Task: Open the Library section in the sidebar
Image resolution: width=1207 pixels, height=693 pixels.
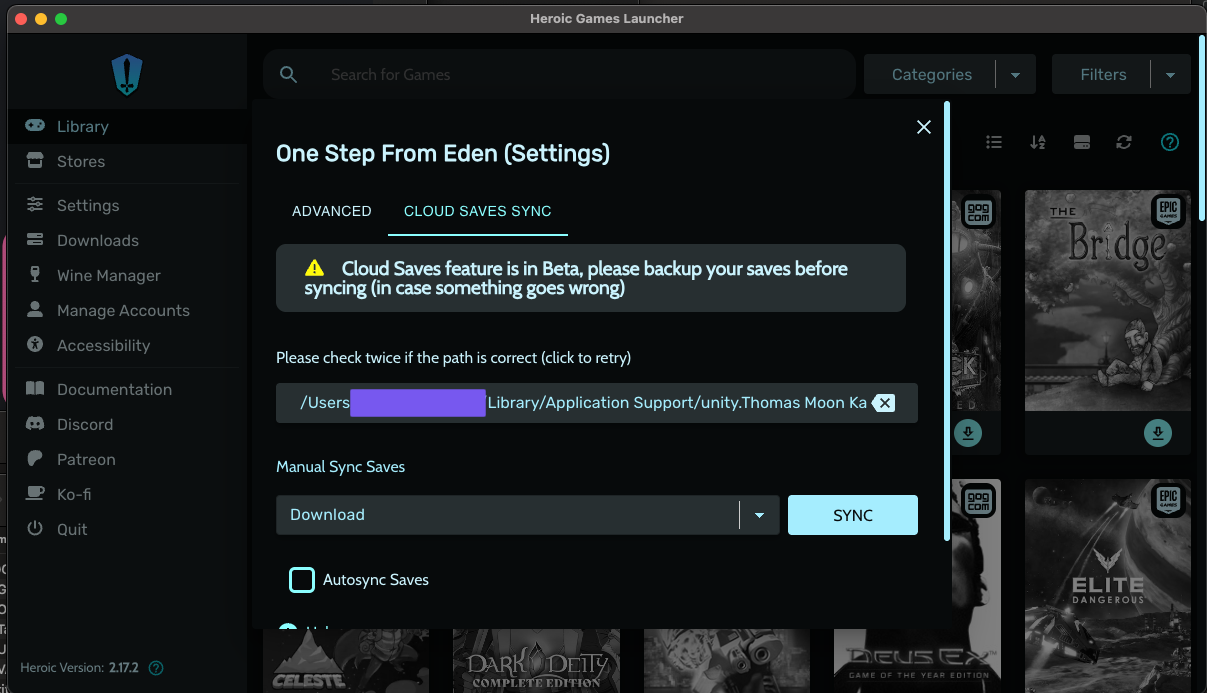Action: (x=127, y=126)
